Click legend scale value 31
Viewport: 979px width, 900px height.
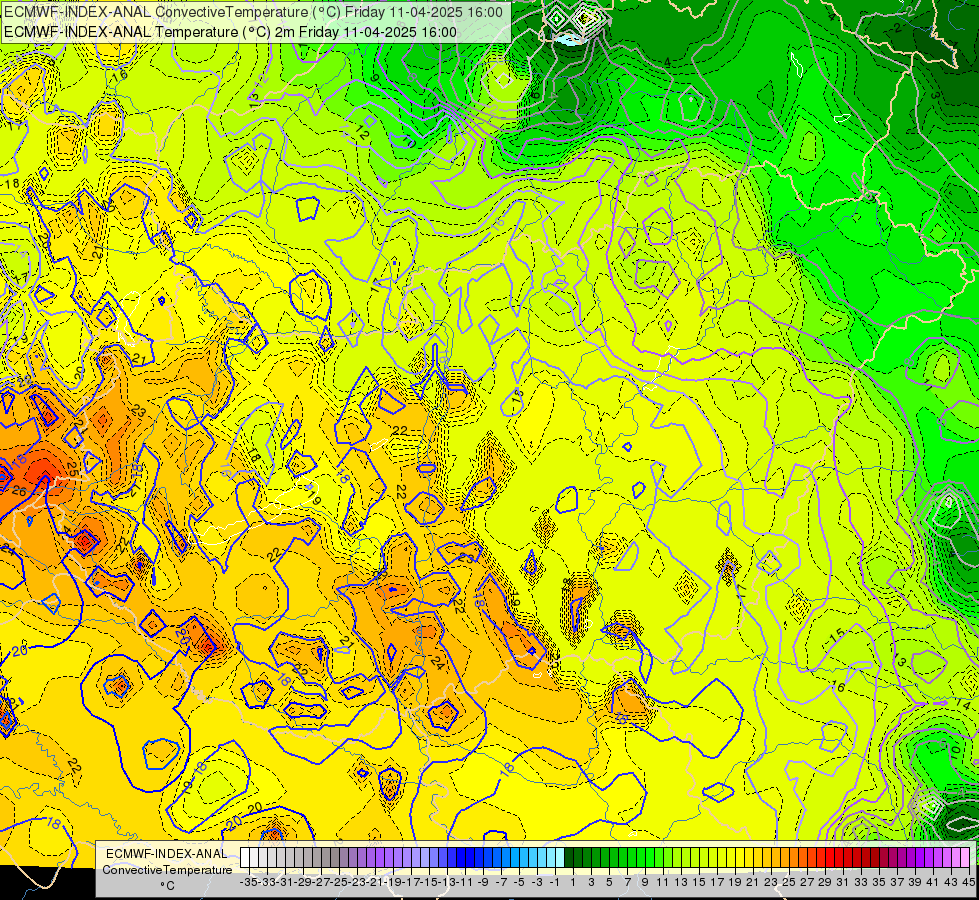[x=842, y=882]
